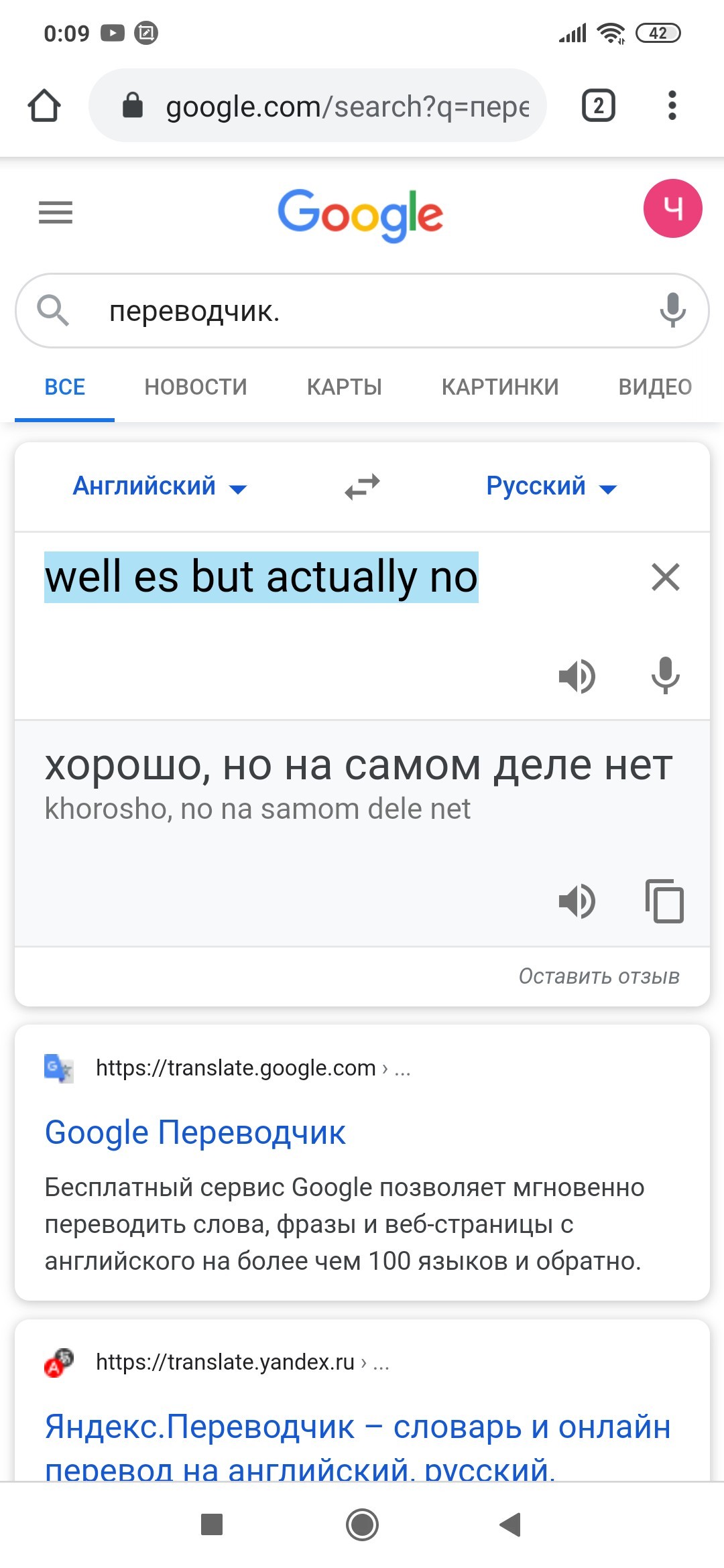This screenshot has width=724, height=1568.
Task: Tap the swap languages arrows icon
Action: pos(362,487)
